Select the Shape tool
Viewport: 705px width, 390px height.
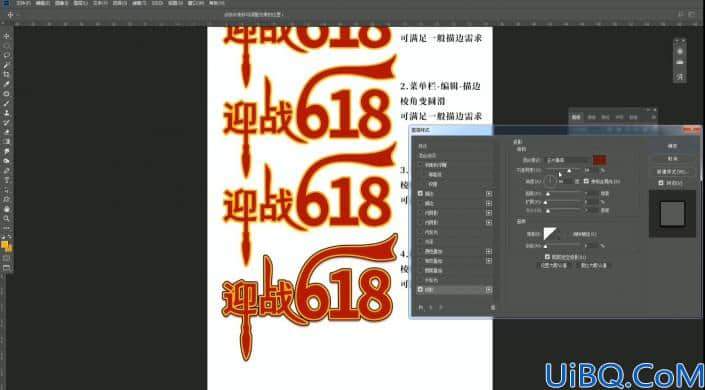click(7, 199)
